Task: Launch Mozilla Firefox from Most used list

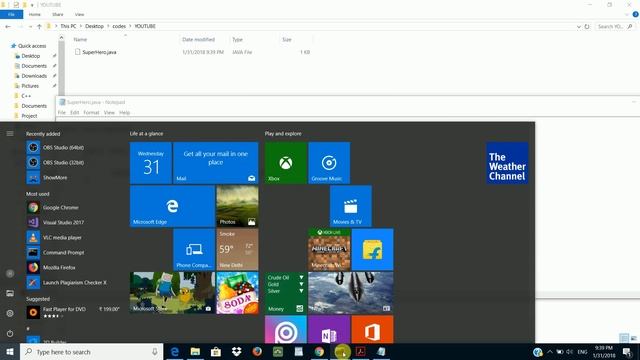Action: [51, 267]
